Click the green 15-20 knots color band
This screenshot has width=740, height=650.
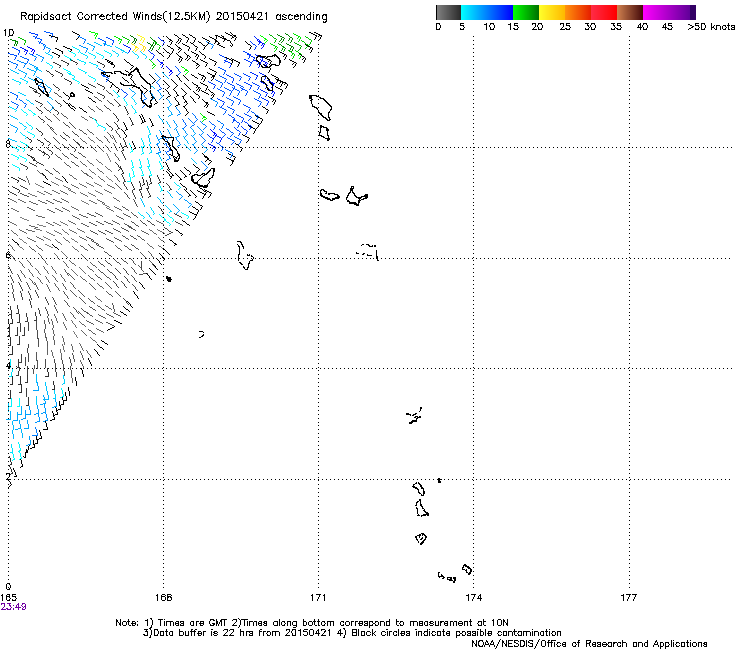coord(526,12)
